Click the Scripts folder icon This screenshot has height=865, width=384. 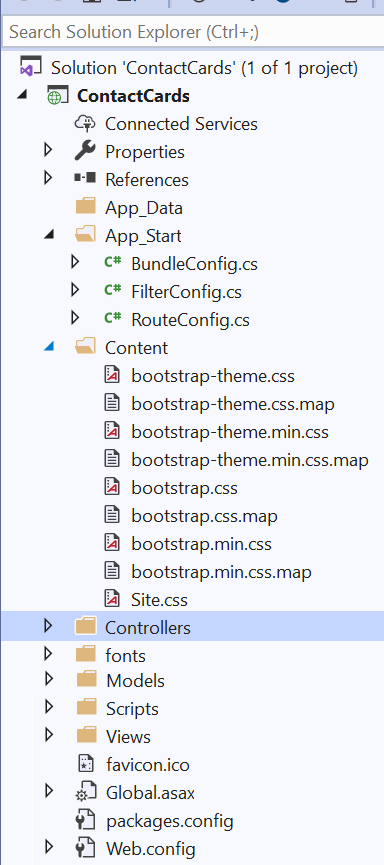click(x=86, y=708)
